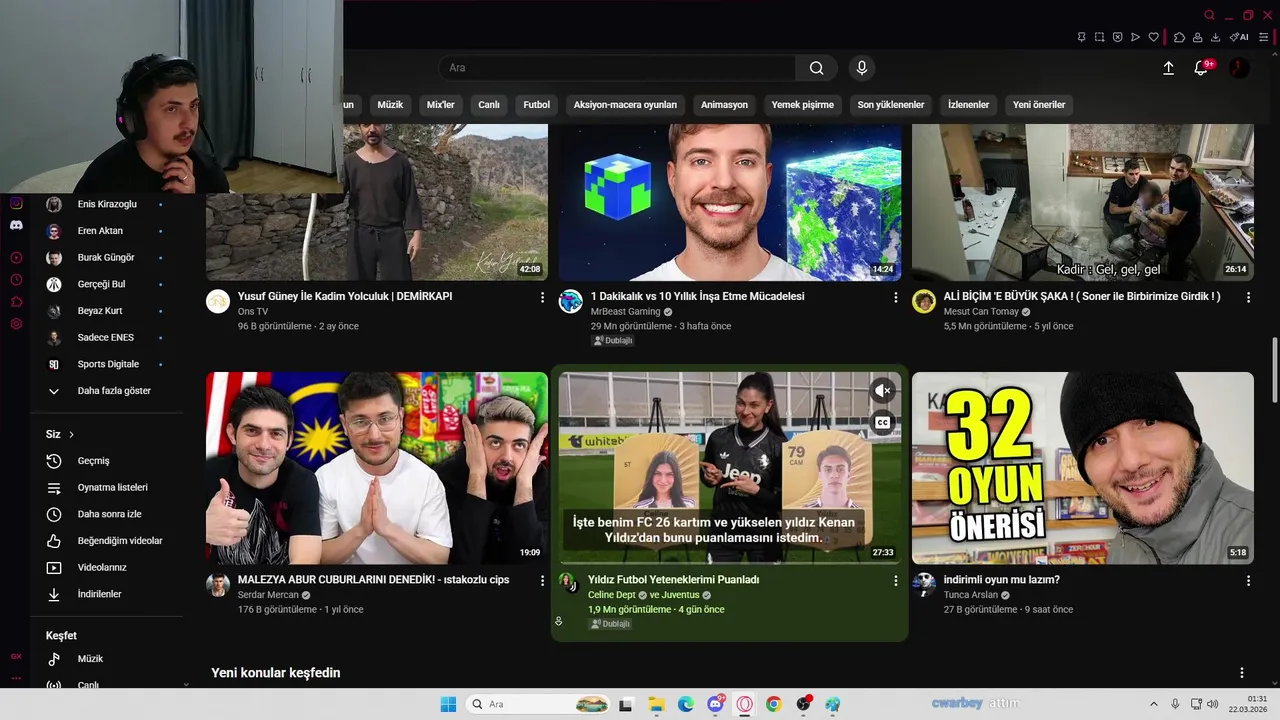Select the Son yüklenenler chip
The height and width of the screenshot is (720, 1280).
(891, 105)
